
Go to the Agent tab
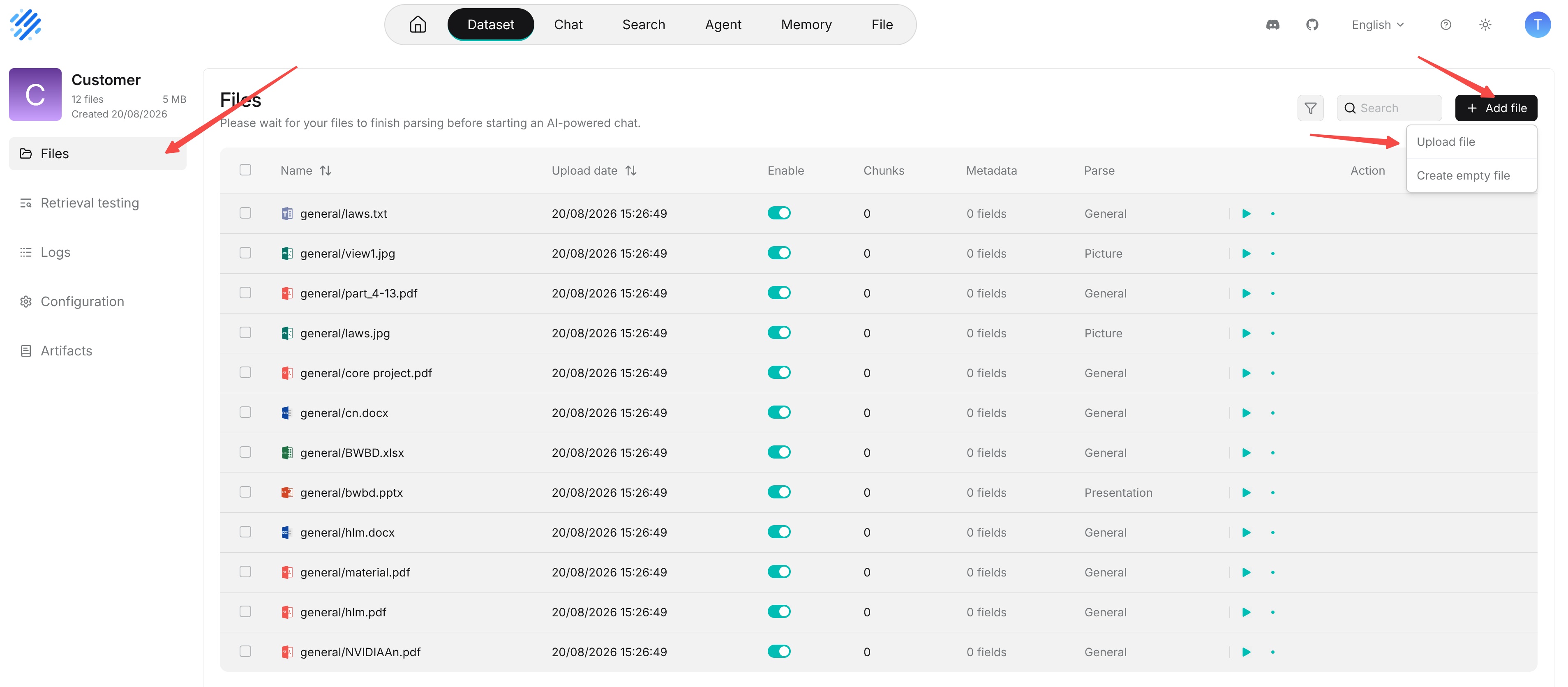(x=723, y=24)
